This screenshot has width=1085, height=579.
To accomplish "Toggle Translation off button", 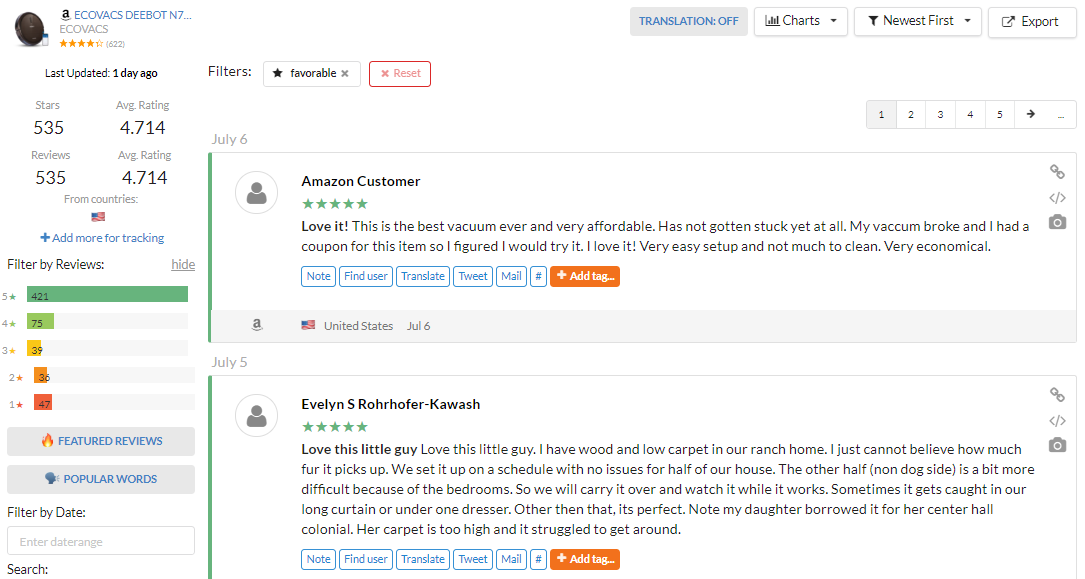I will click(688, 21).
